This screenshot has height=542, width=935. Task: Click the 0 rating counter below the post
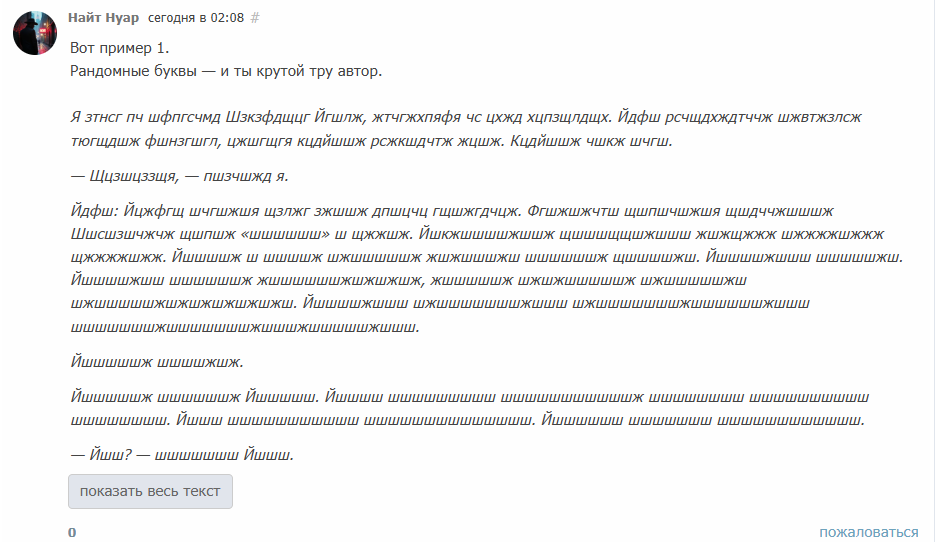(72, 532)
